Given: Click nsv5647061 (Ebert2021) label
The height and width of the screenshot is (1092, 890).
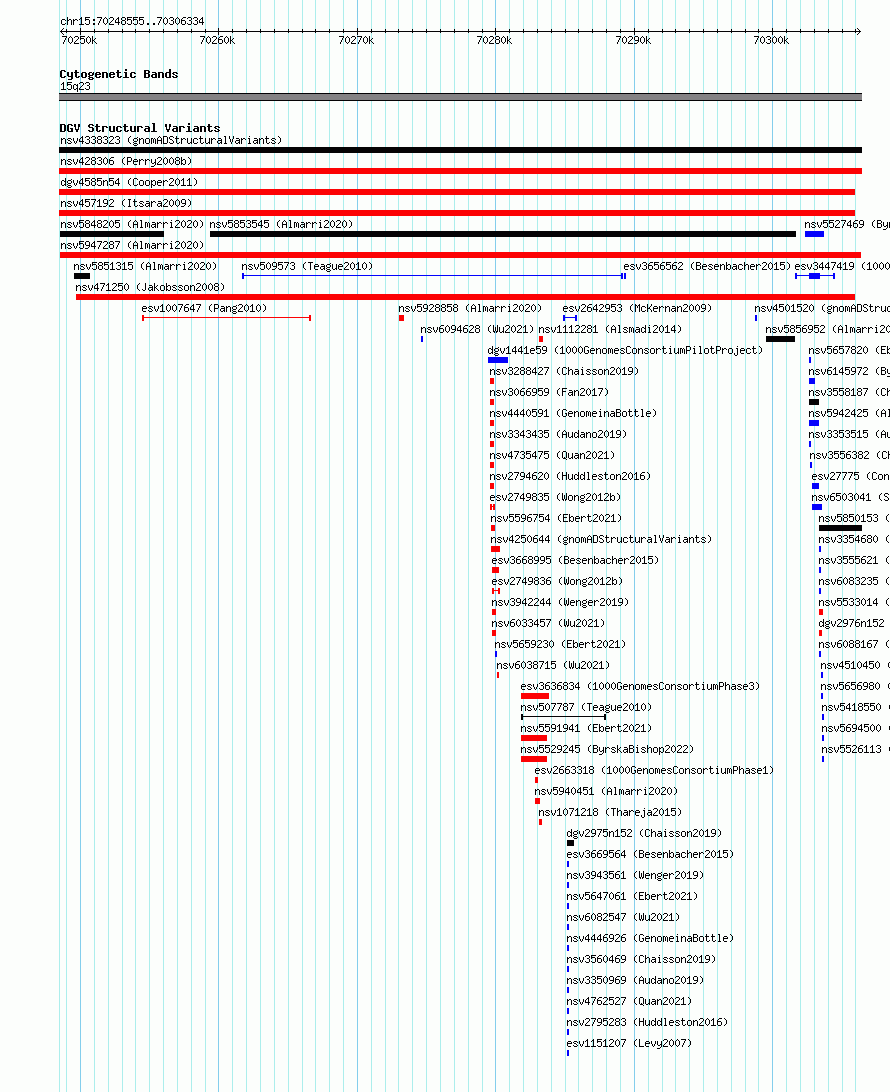Looking at the screenshot, I should click(632, 896).
